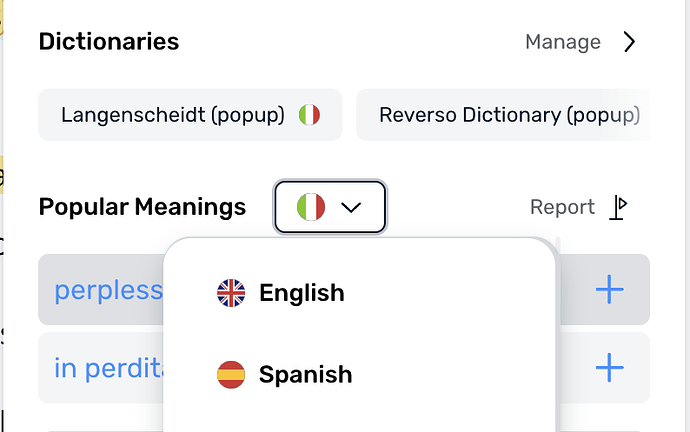Open the Manage dictionaries link
The width and height of the screenshot is (690, 432).
563,42
